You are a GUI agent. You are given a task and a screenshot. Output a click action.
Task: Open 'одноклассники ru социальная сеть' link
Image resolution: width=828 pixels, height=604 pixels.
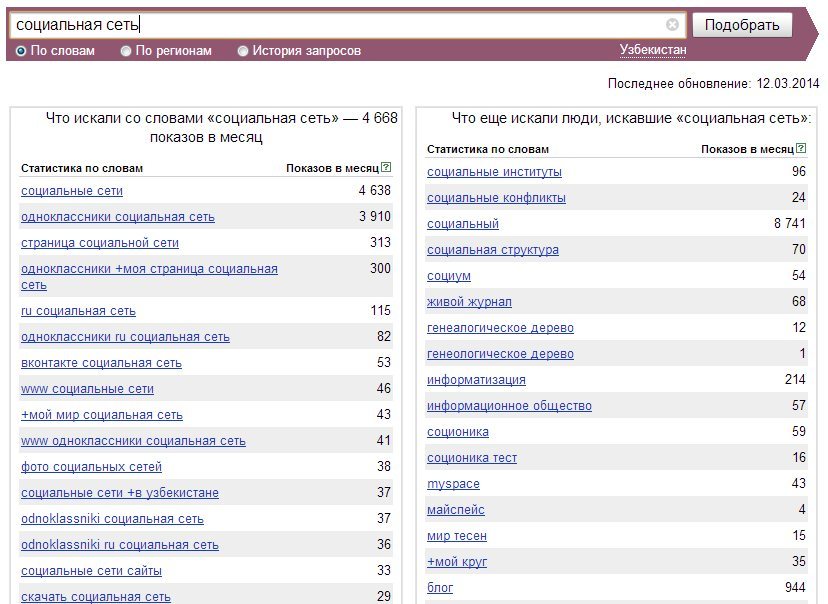pyautogui.click(x=125, y=337)
